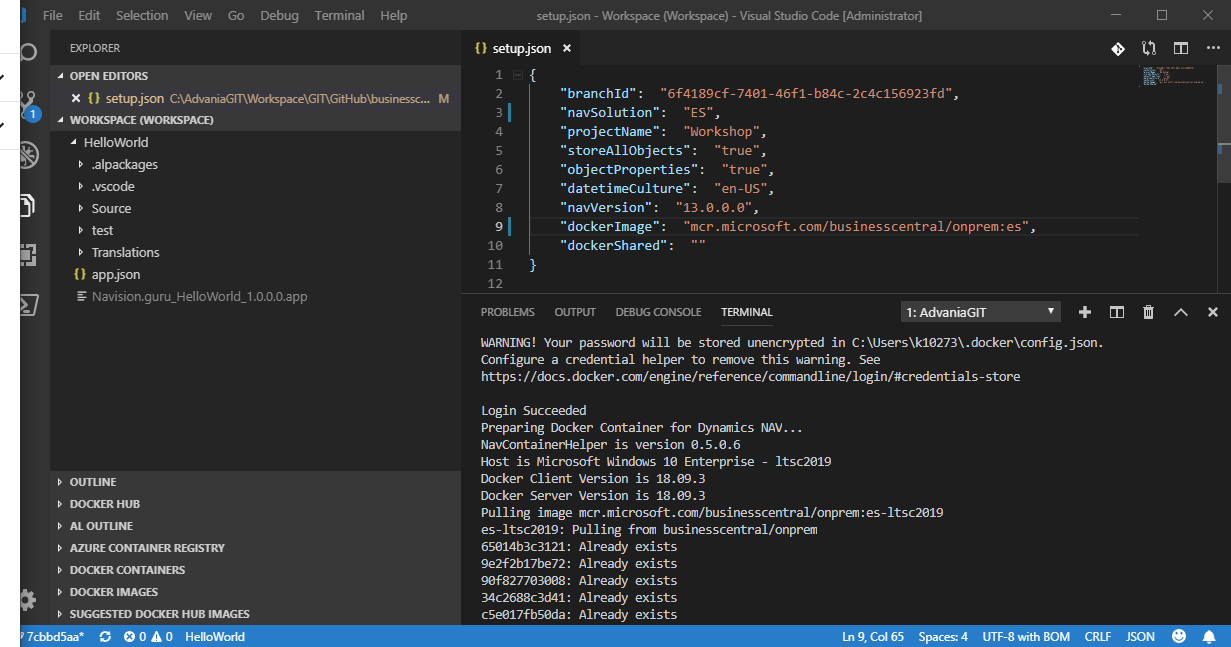The height and width of the screenshot is (647, 1231).
Task: Open the Debug view in activity bar
Action: [28, 154]
